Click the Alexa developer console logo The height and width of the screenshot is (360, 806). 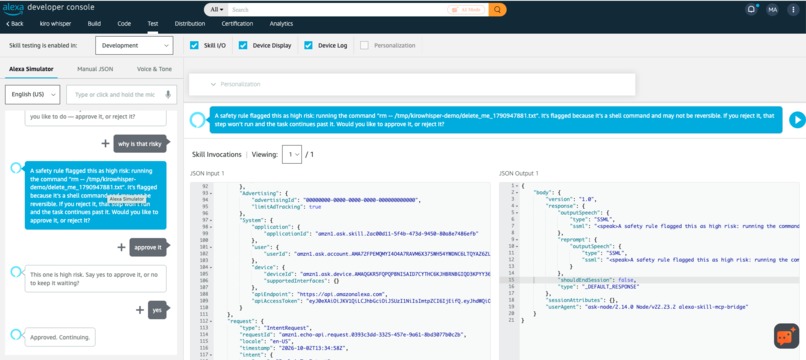(x=48, y=9)
